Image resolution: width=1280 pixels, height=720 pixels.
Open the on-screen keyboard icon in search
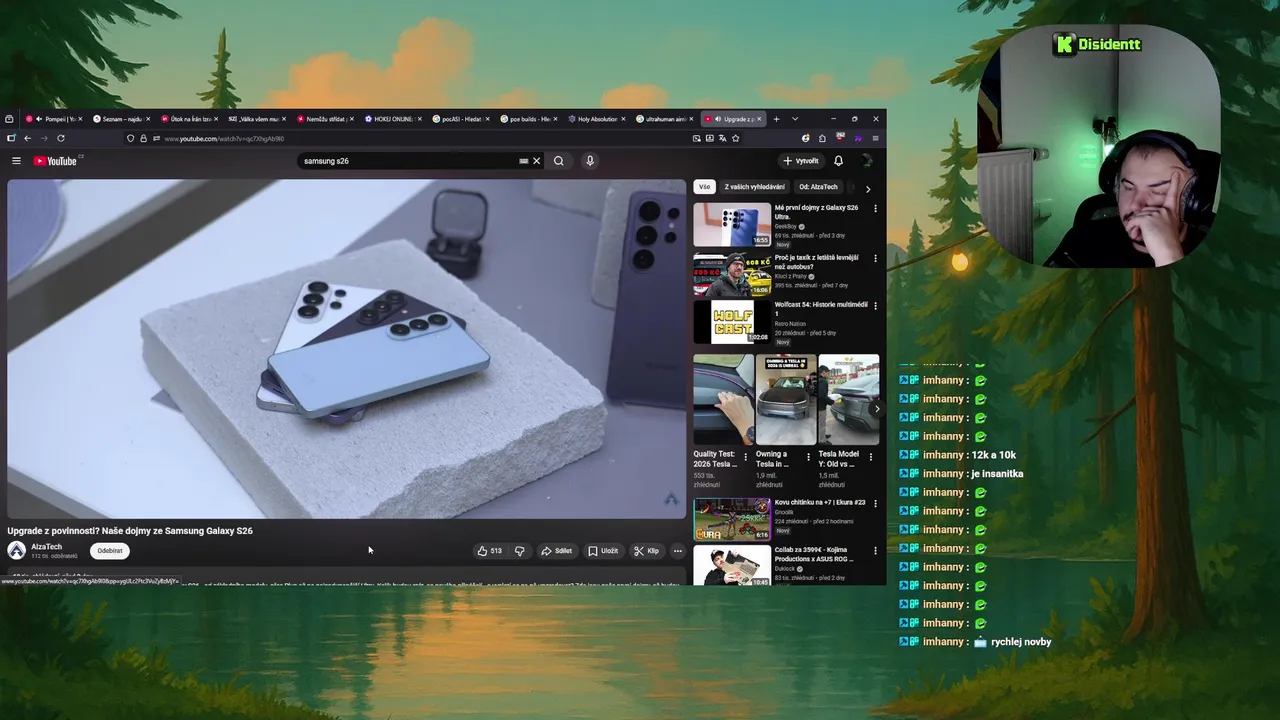point(523,161)
